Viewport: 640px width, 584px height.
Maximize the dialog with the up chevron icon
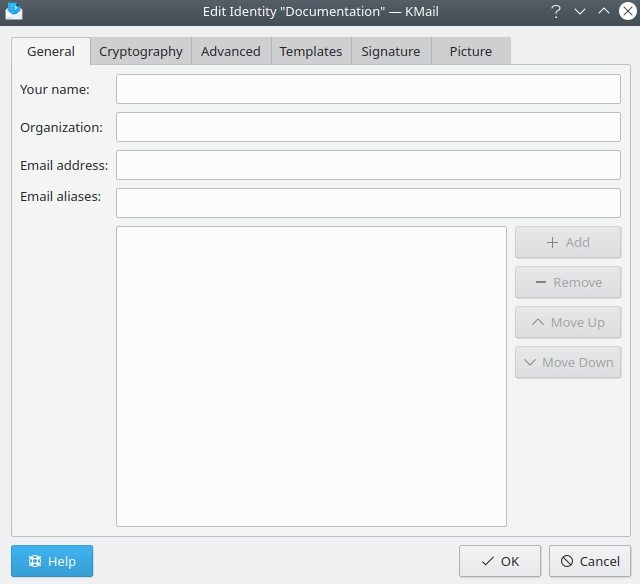pyautogui.click(x=604, y=12)
